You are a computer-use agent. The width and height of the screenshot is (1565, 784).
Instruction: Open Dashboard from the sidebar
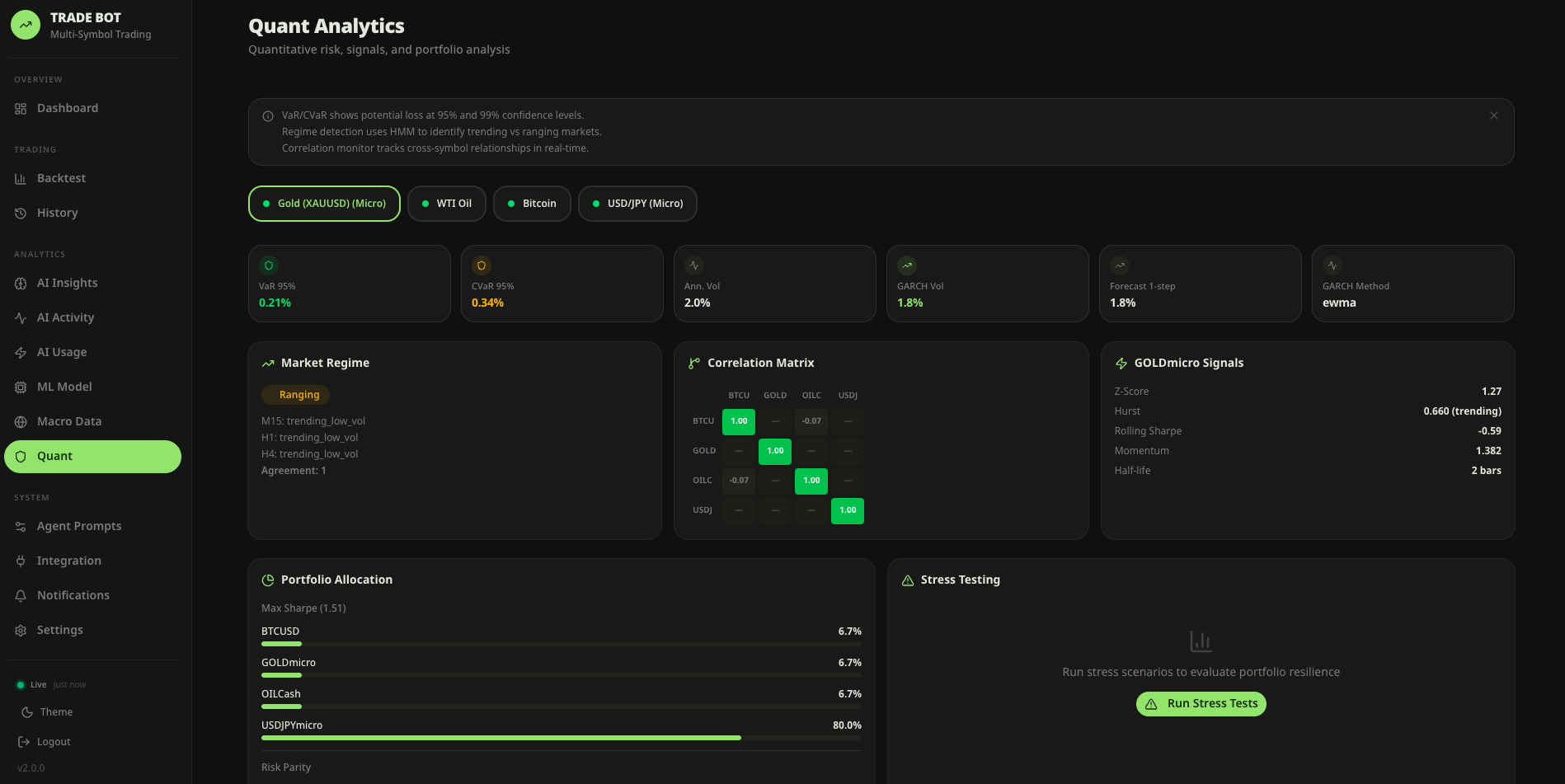92,108
